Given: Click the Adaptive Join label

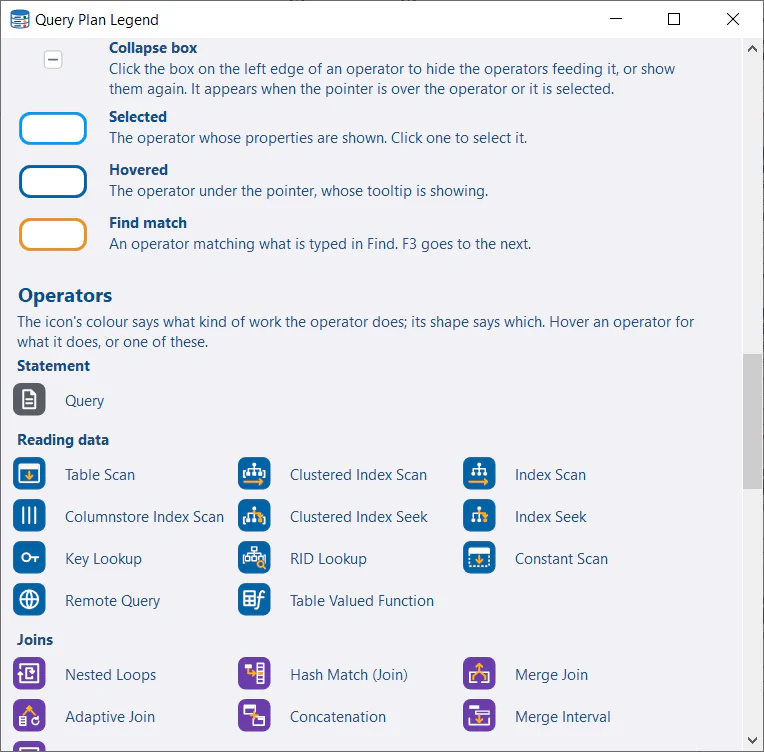Looking at the screenshot, I should [110, 716].
